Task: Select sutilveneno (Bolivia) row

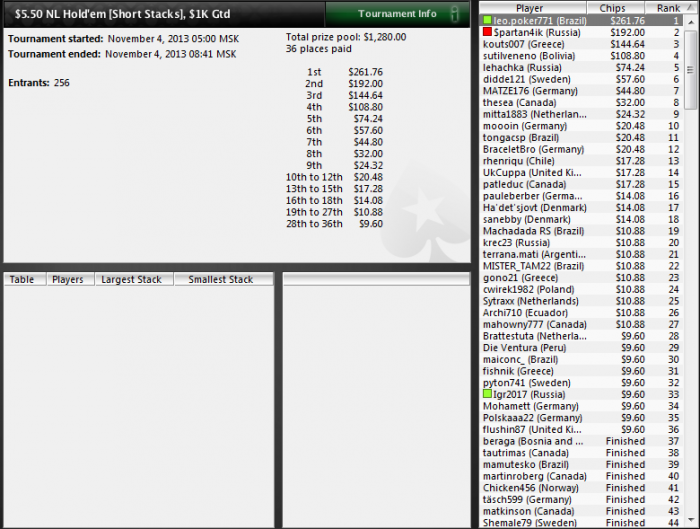Action: tap(581, 55)
